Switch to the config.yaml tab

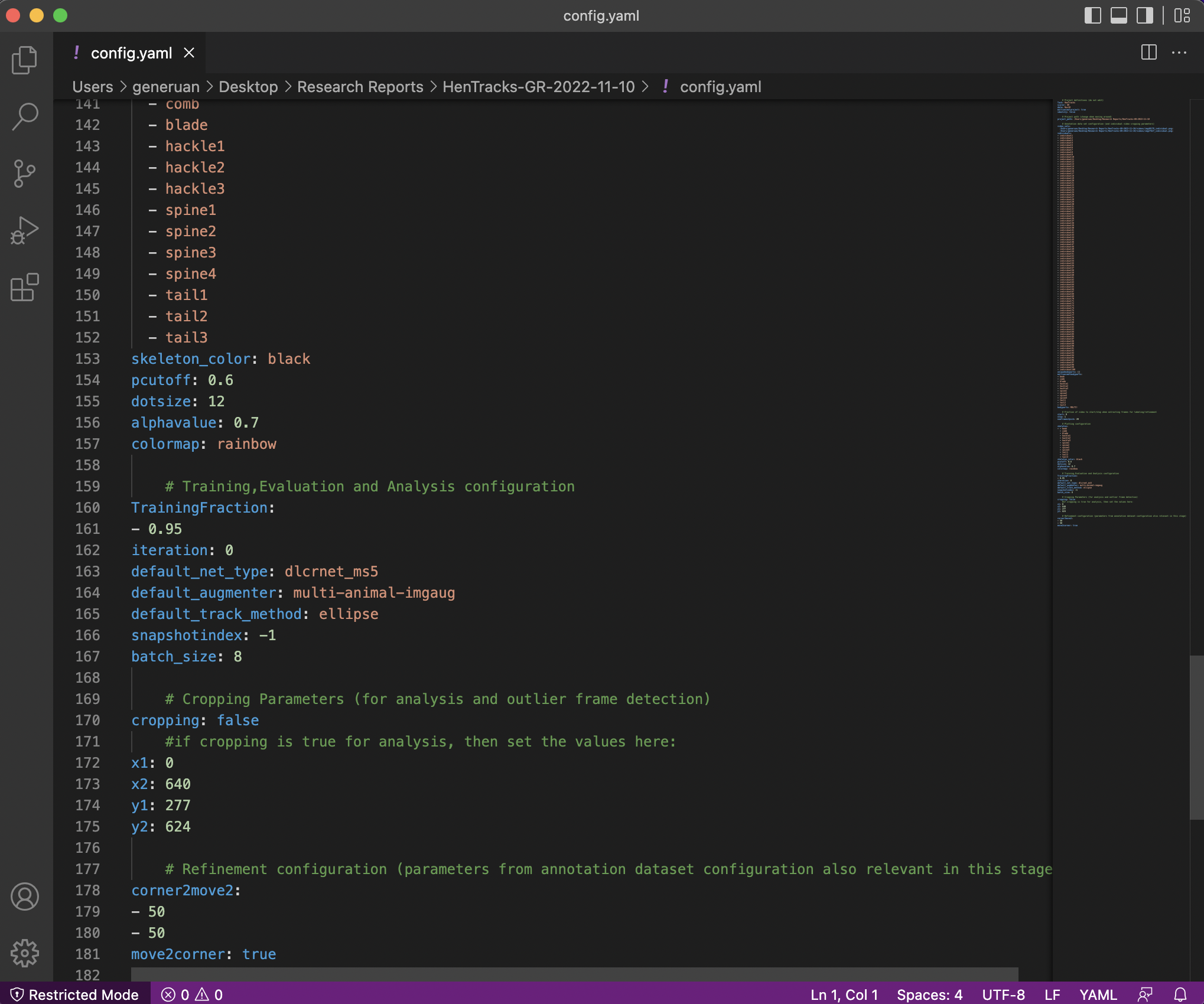[x=132, y=53]
